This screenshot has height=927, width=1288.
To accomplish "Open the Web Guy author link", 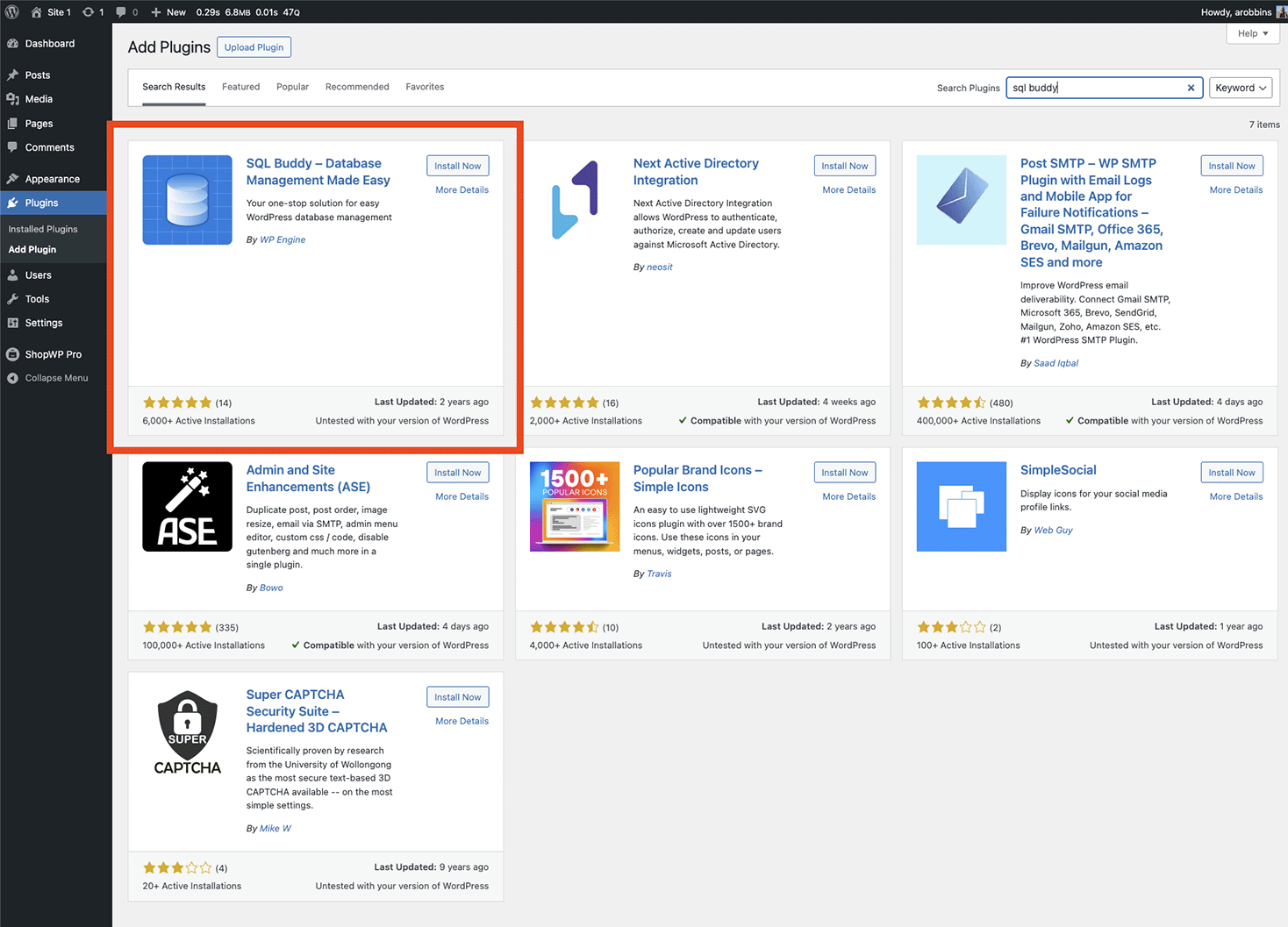I will pyautogui.click(x=1053, y=530).
